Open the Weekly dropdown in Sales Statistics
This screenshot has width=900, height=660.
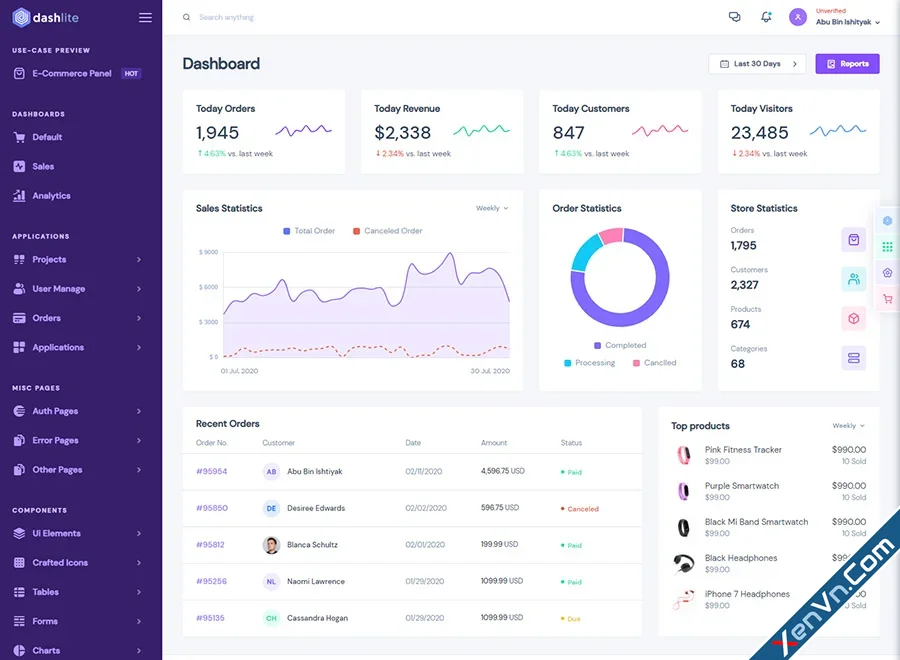pos(492,208)
